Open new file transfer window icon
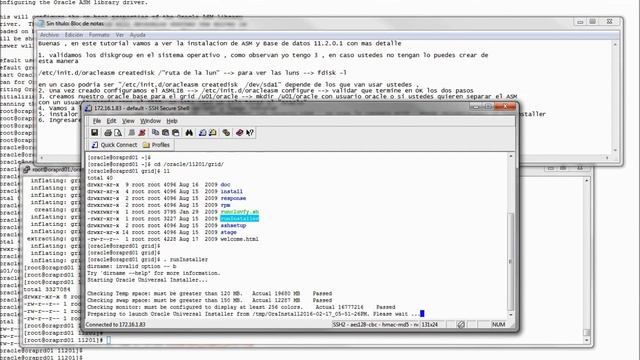The height and width of the screenshot is (360, 640). pos(213,133)
